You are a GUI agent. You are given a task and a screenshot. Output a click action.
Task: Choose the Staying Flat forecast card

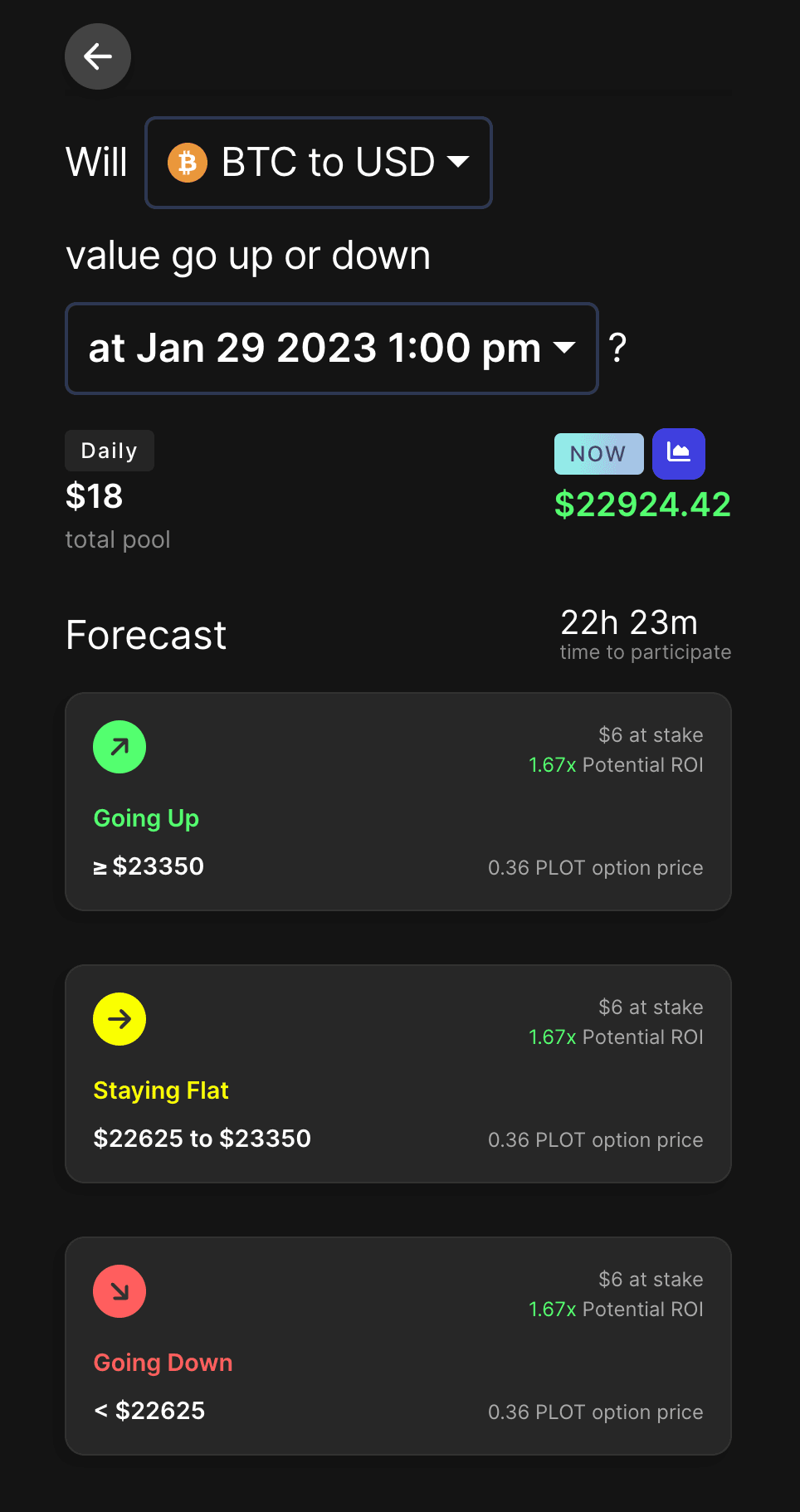[398, 1074]
